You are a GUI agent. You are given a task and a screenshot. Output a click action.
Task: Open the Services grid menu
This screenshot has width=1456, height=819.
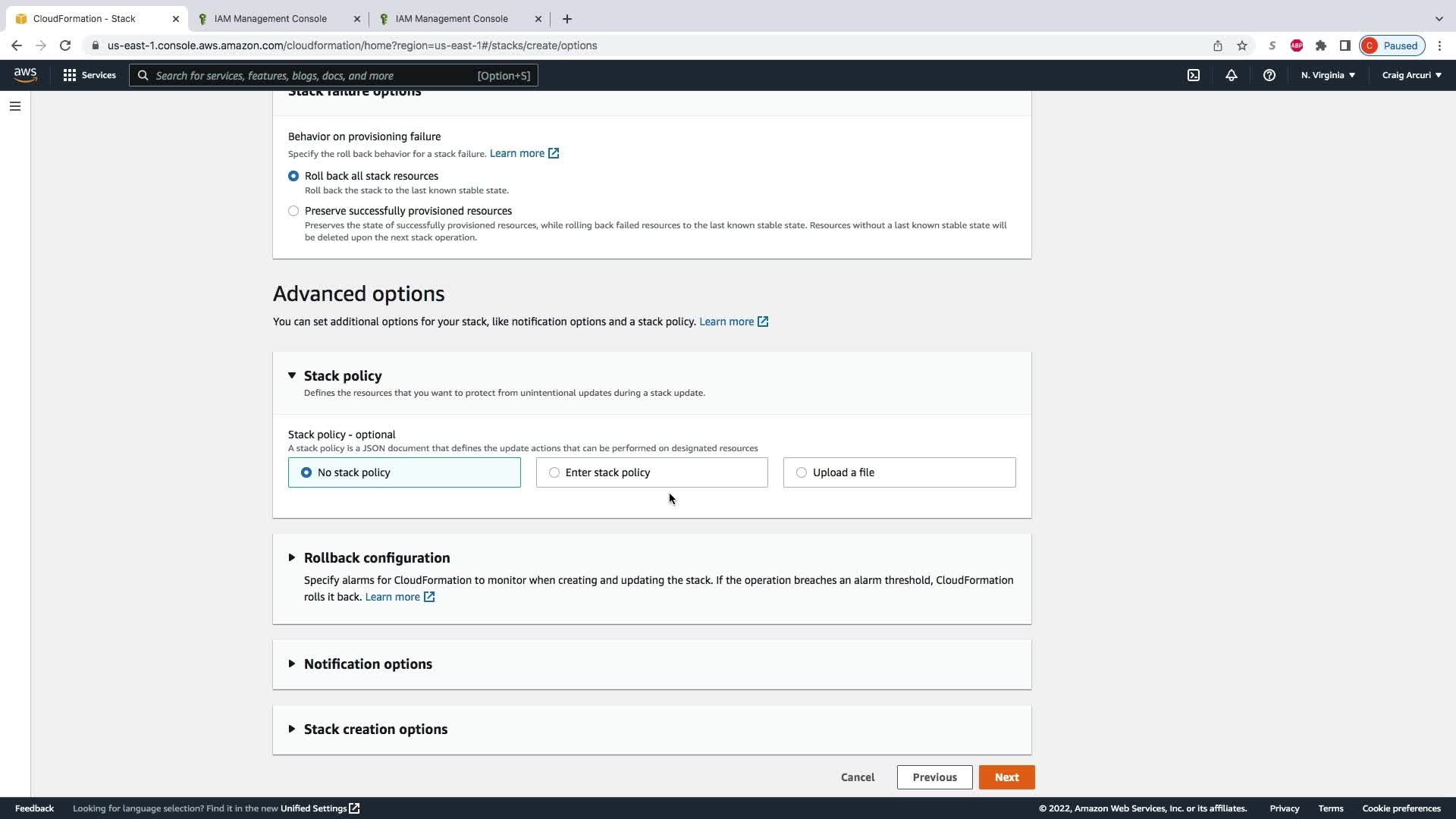coord(89,75)
